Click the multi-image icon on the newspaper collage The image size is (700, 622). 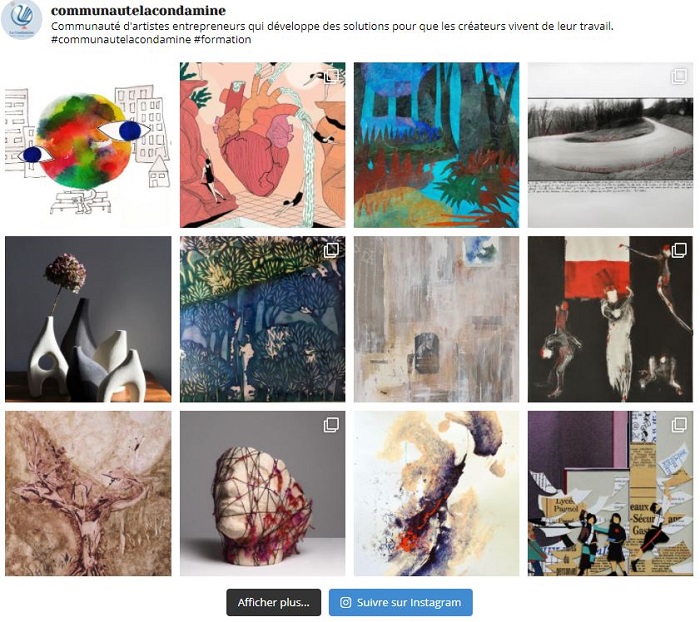(x=679, y=425)
